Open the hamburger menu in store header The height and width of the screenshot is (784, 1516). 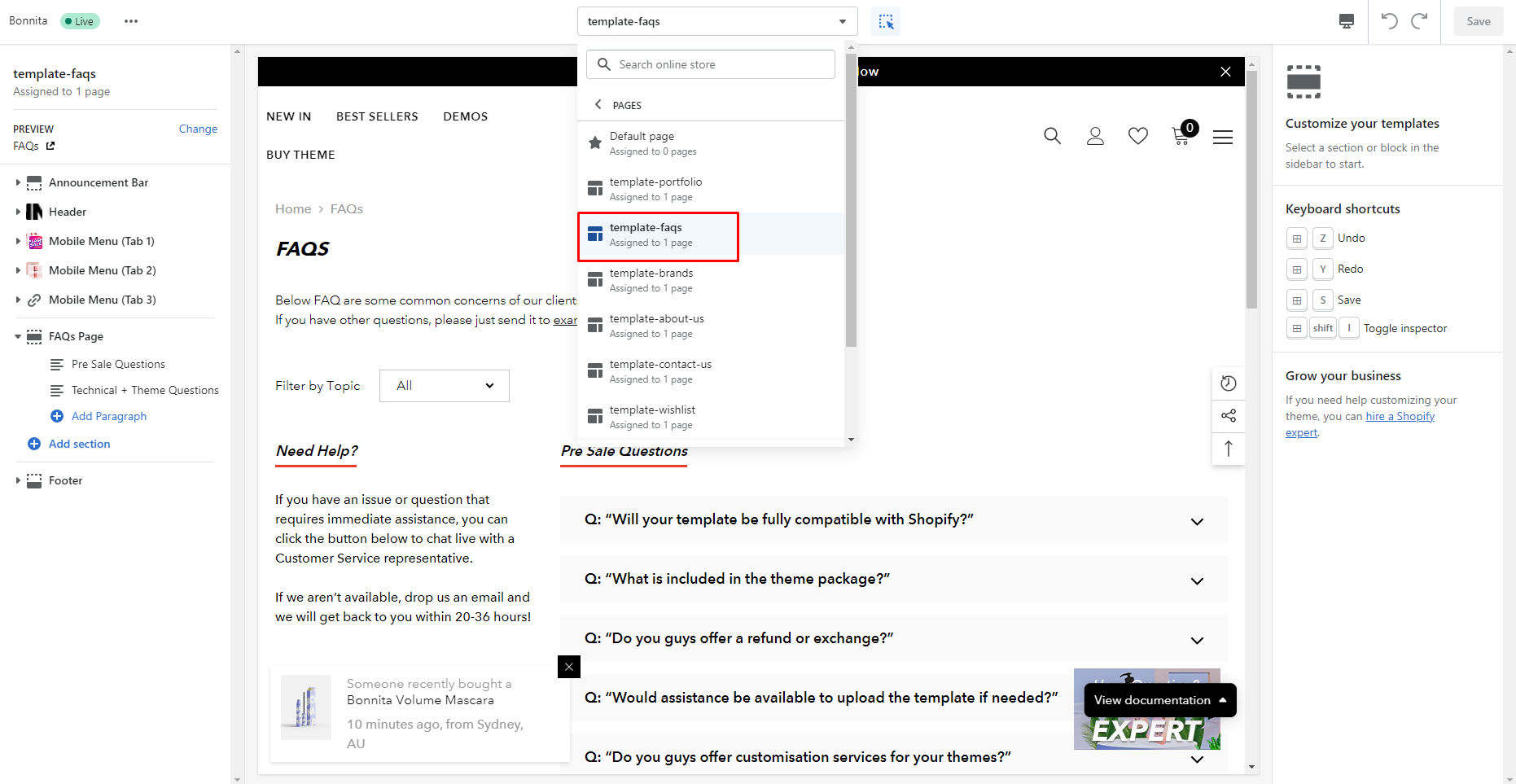pos(1222,138)
